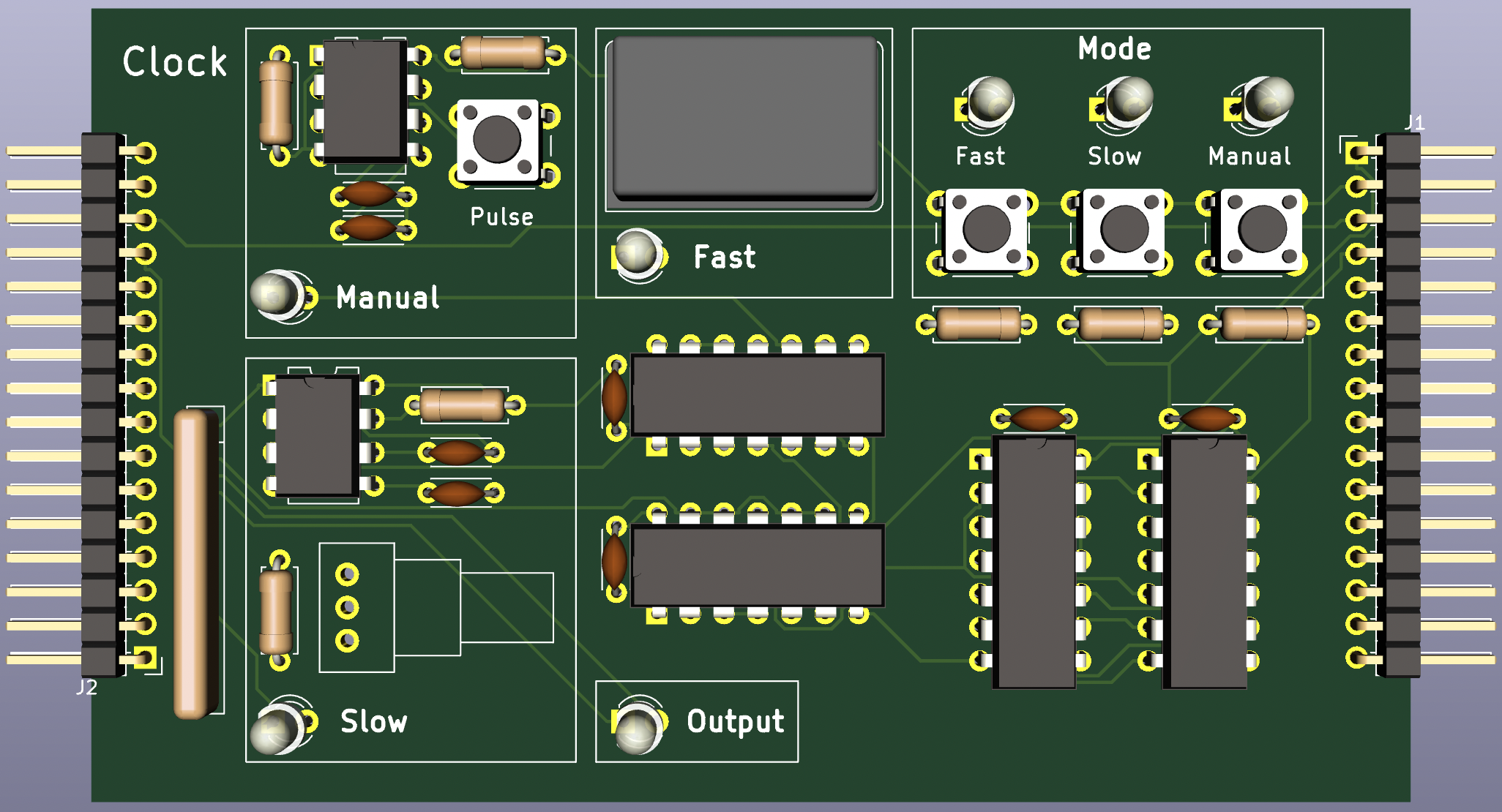Click the "Mode" silkscreen heading
Screen dimensions: 1502x812
click(1115, 49)
